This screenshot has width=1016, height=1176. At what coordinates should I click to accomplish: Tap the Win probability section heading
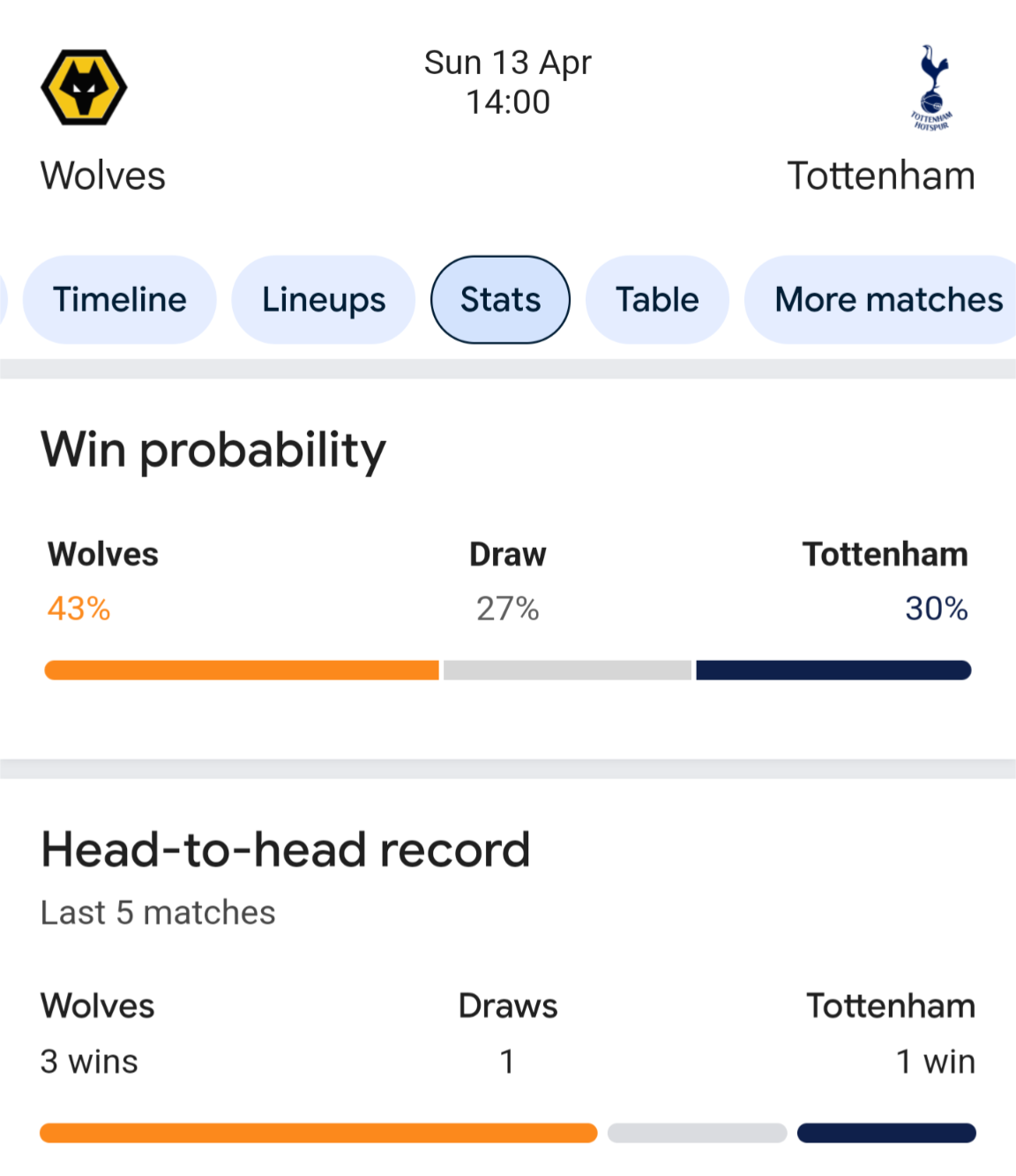(x=213, y=451)
